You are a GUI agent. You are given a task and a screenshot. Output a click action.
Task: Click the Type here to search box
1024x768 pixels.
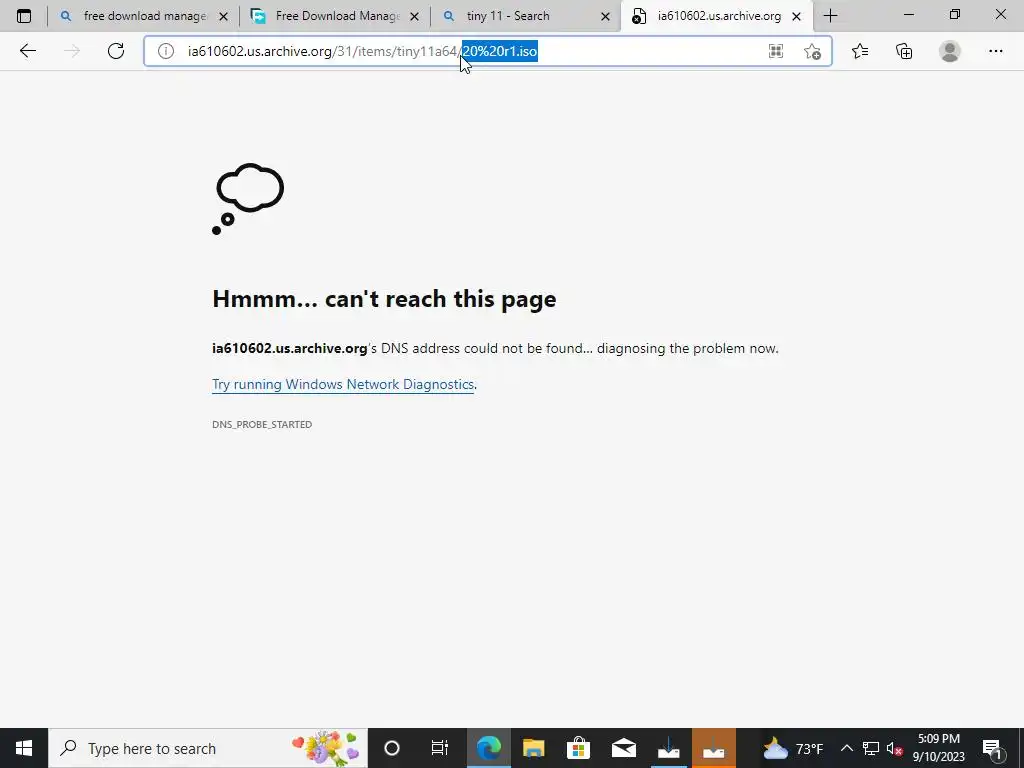coord(208,748)
